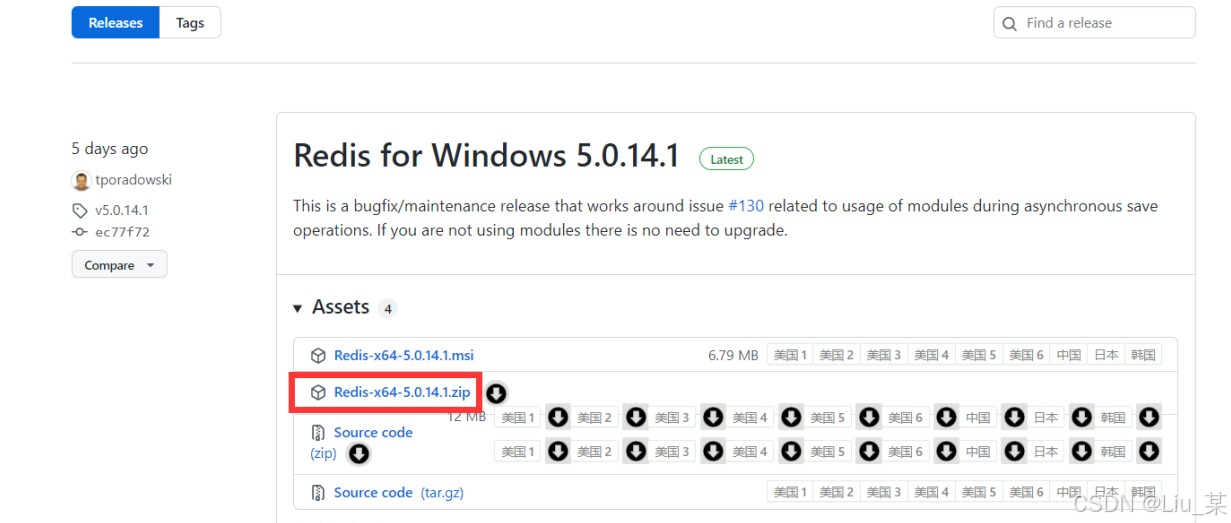The height and width of the screenshot is (523, 1231).
Task: Select 美国 6 mirror in the msi row
Action: pos(1026,355)
